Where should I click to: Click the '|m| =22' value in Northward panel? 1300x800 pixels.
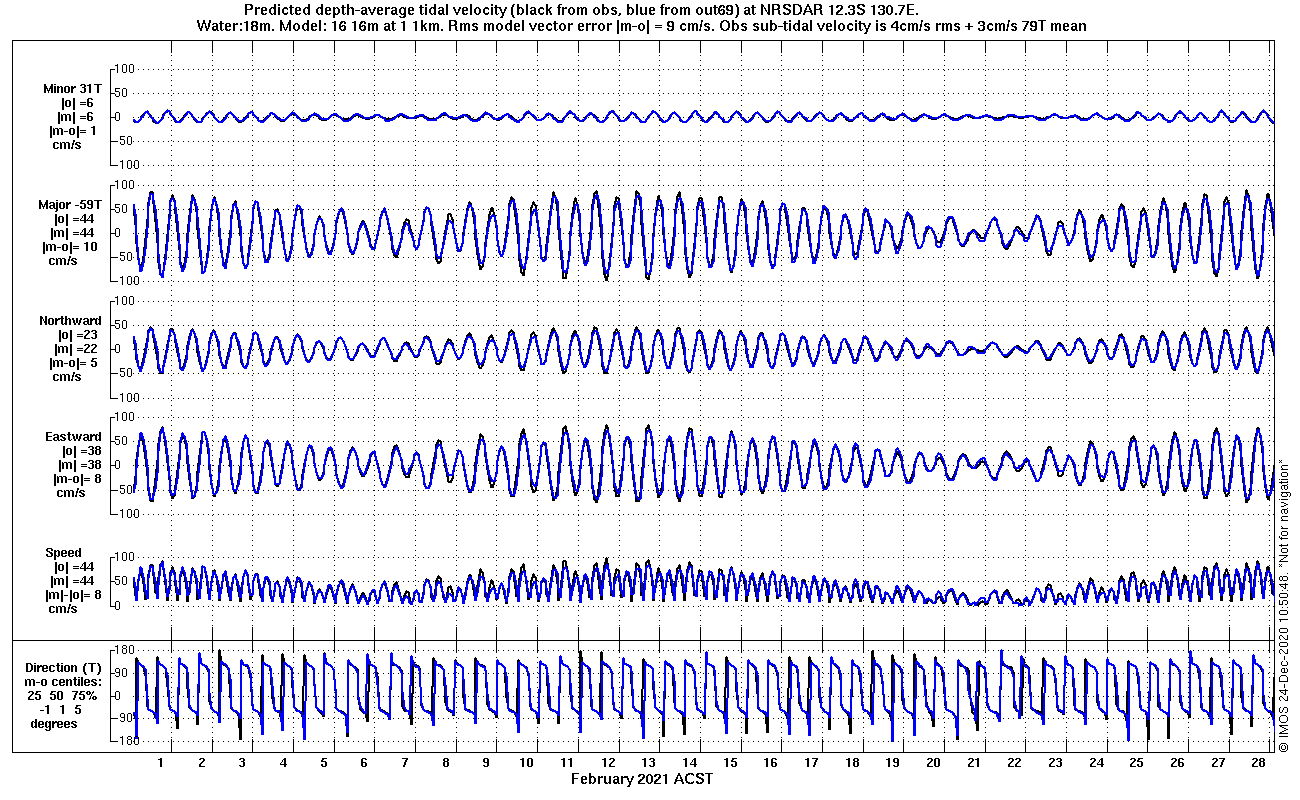(75, 349)
